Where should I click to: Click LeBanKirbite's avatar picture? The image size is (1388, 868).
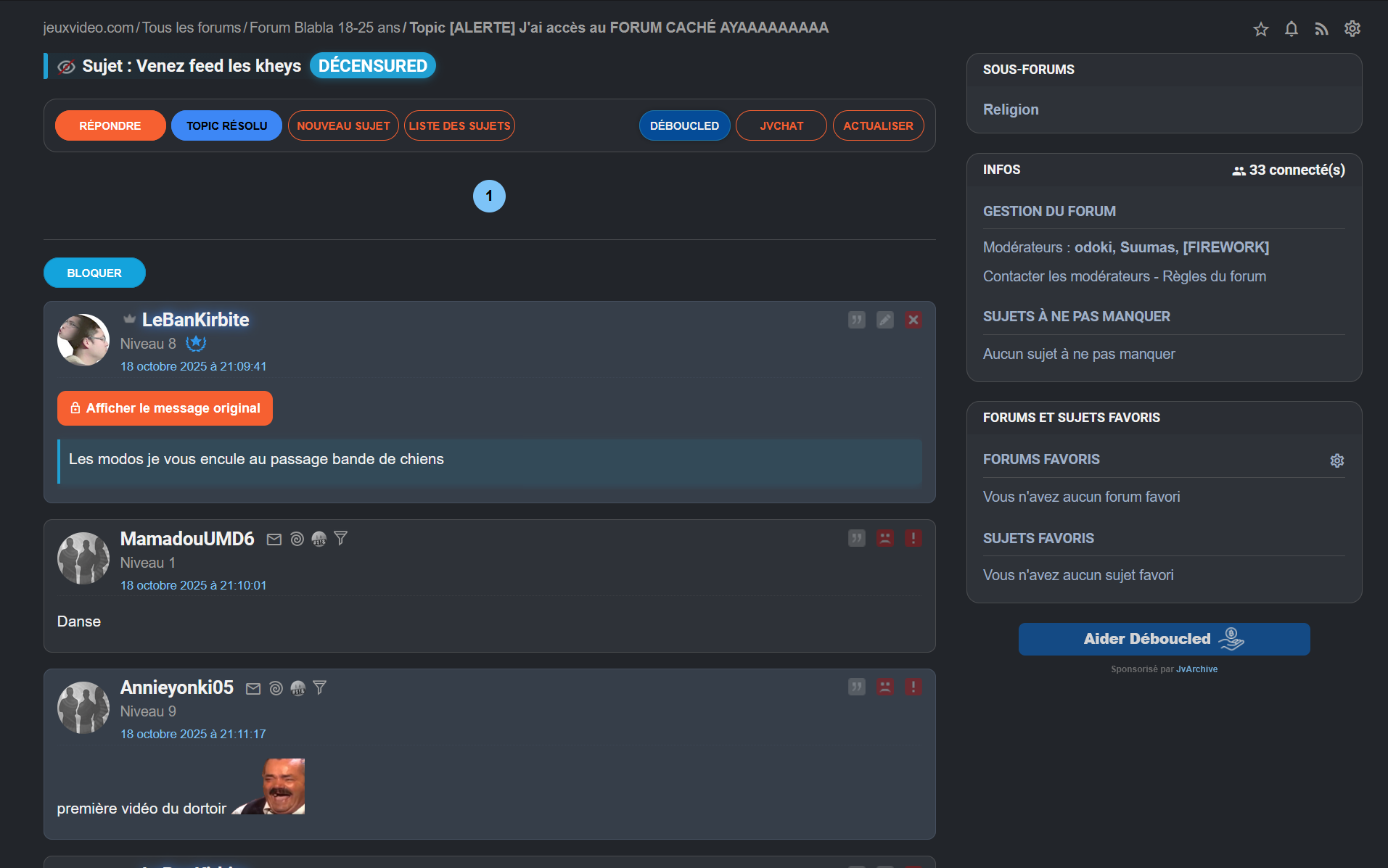point(83,339)
